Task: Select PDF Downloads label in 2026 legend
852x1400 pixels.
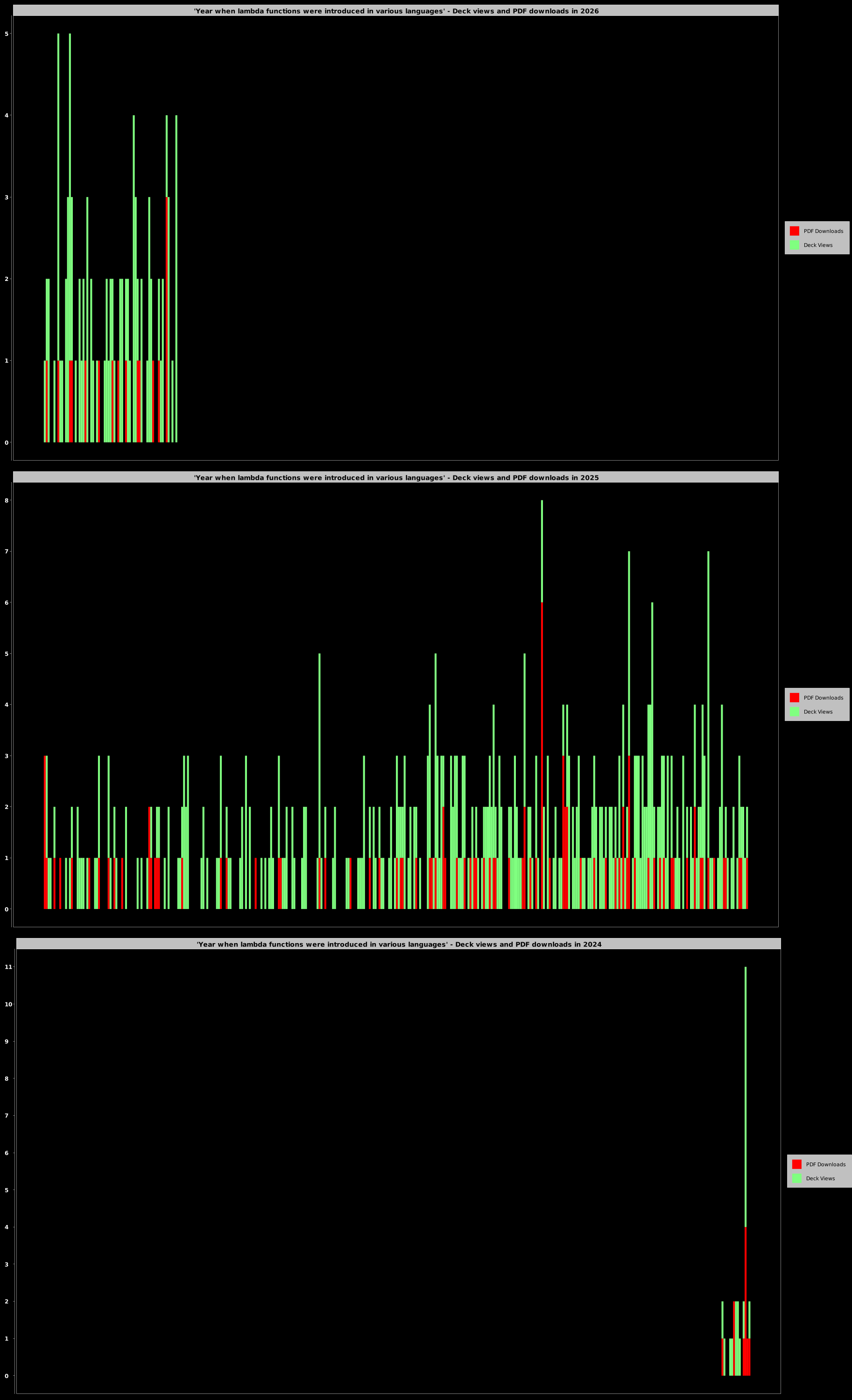Action: [x=823, y=231]
